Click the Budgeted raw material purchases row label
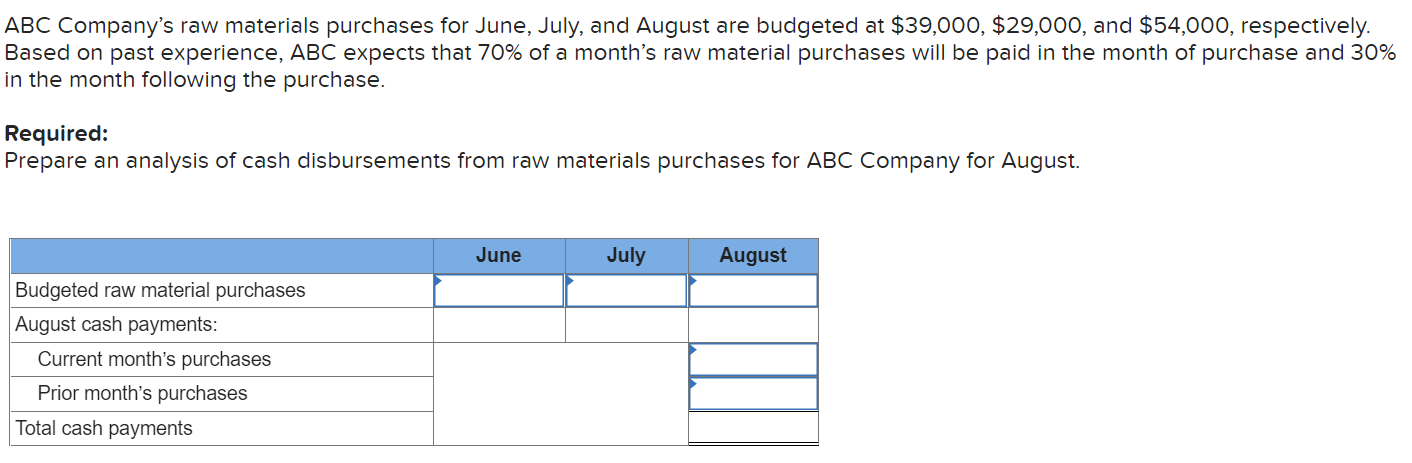The width and height of the screenshot is (1412, 463). 161,290
